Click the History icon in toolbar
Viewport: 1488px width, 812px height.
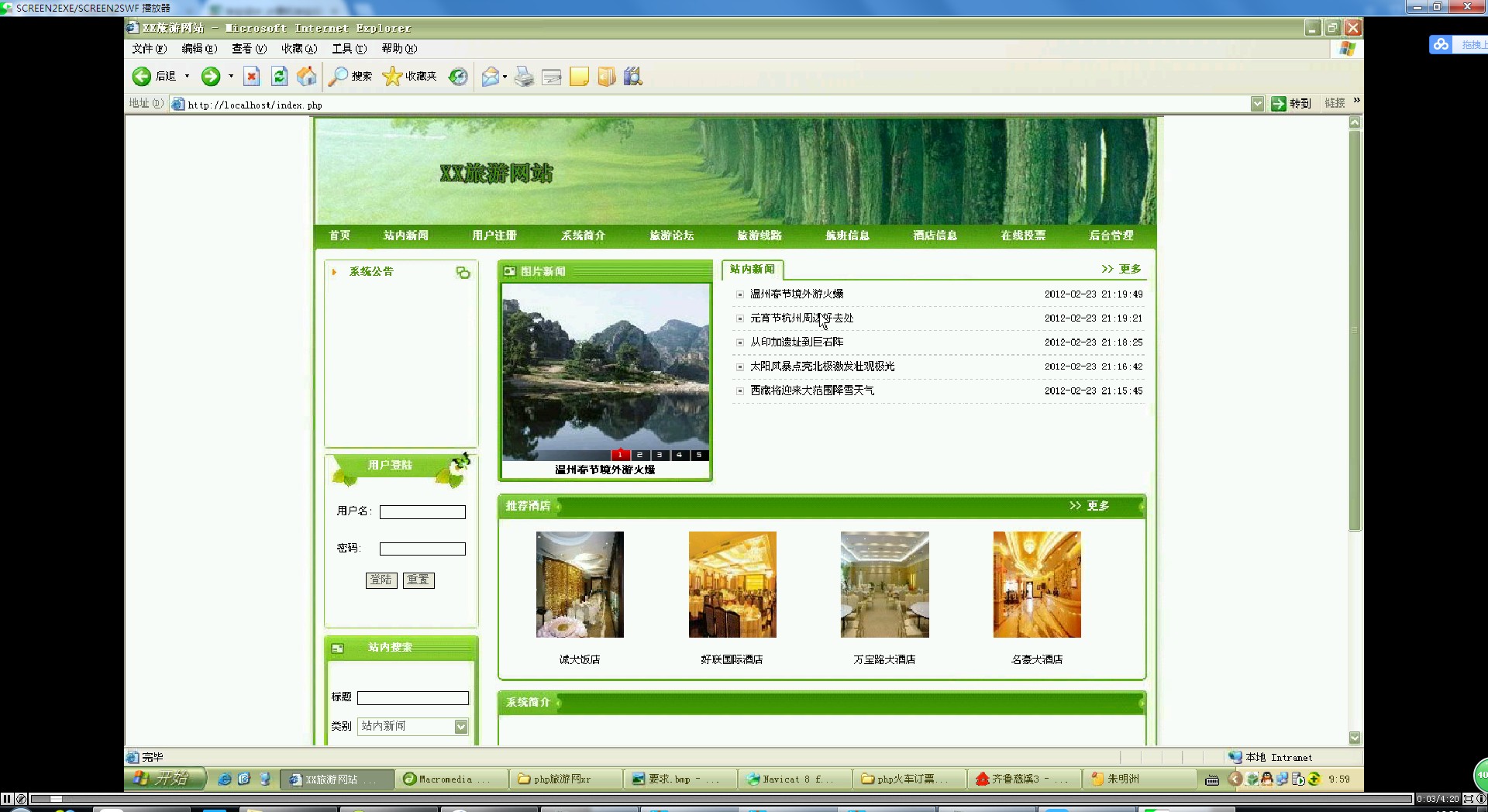tap(458, 76)
